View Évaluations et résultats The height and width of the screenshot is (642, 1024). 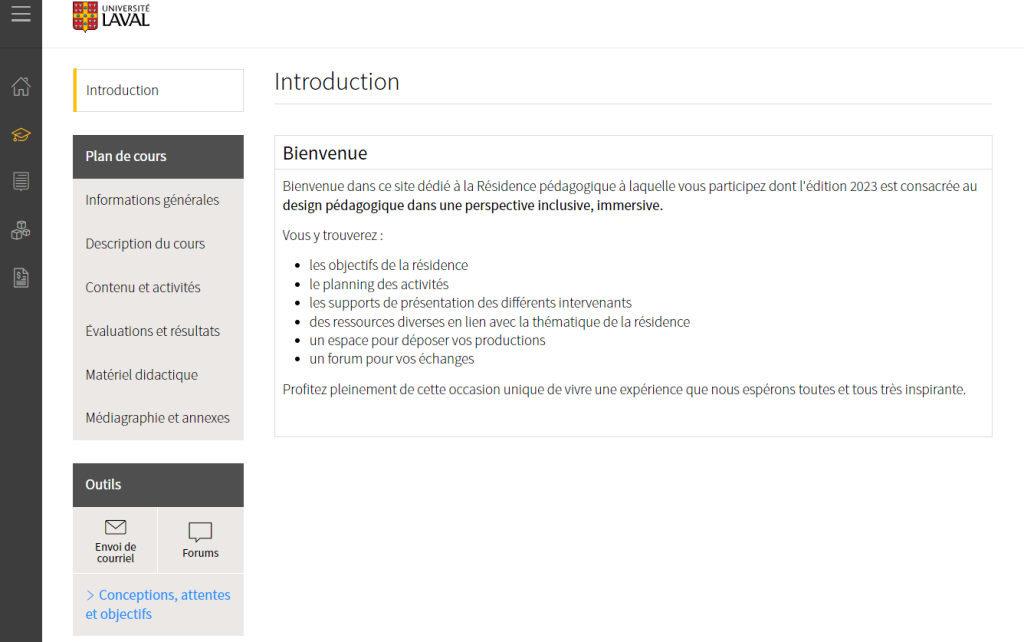point(152,331)
